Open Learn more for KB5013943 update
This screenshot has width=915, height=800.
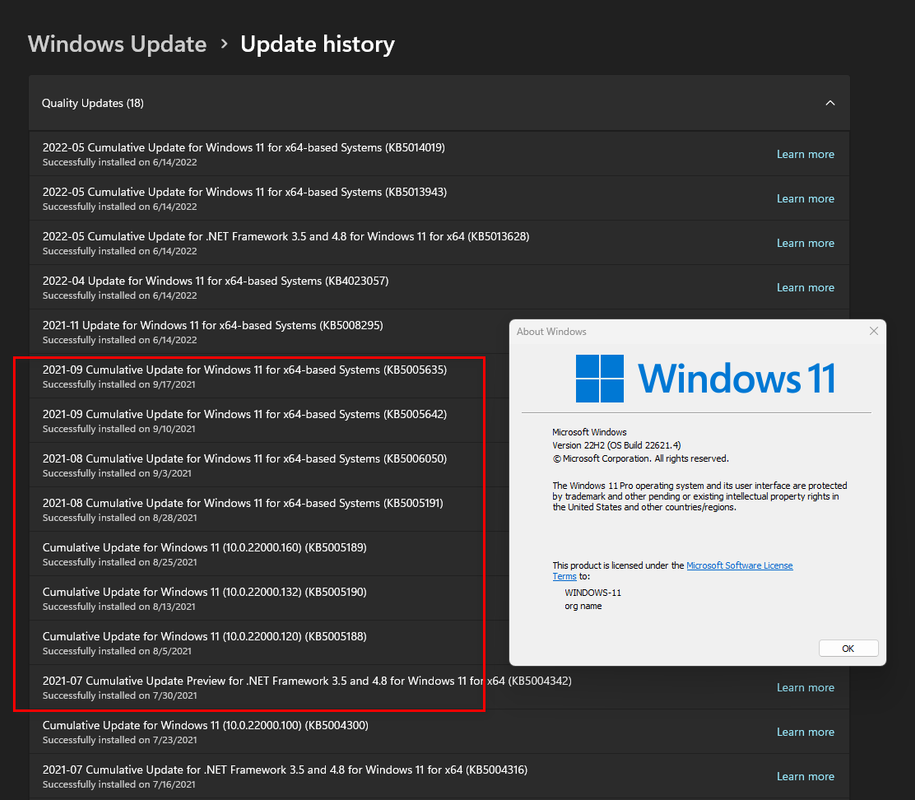tap(805, 198)
